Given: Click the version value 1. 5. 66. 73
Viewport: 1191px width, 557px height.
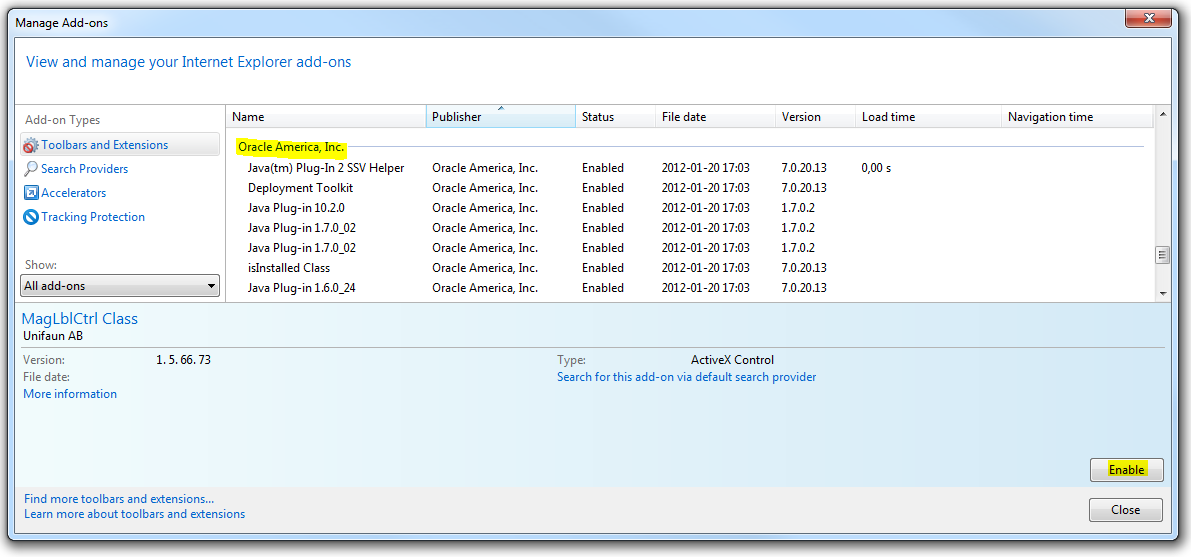Looking at the screenshot, I should coord(183,360).
